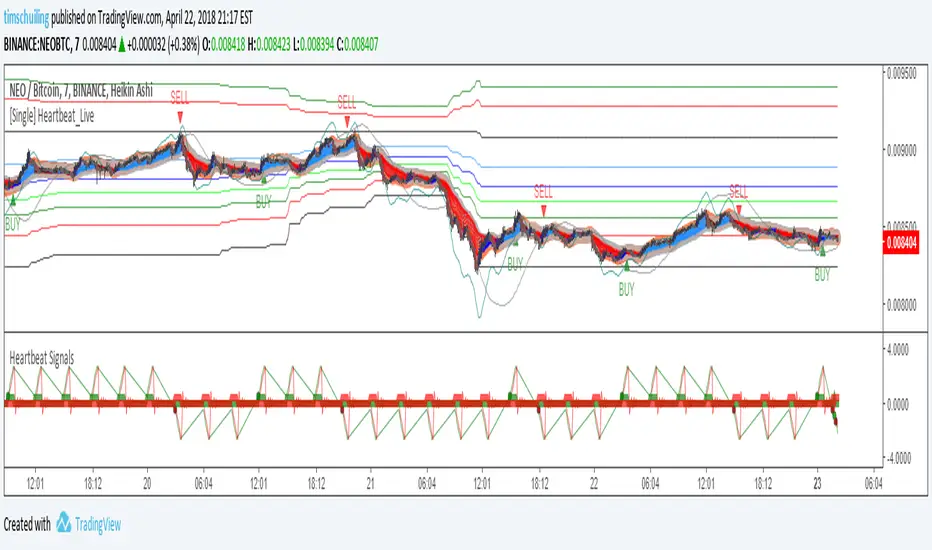Click the -4.0000 indicator axis label
Image resolution: width=932 pixels, height=550 pixels.
coord(898,458)
